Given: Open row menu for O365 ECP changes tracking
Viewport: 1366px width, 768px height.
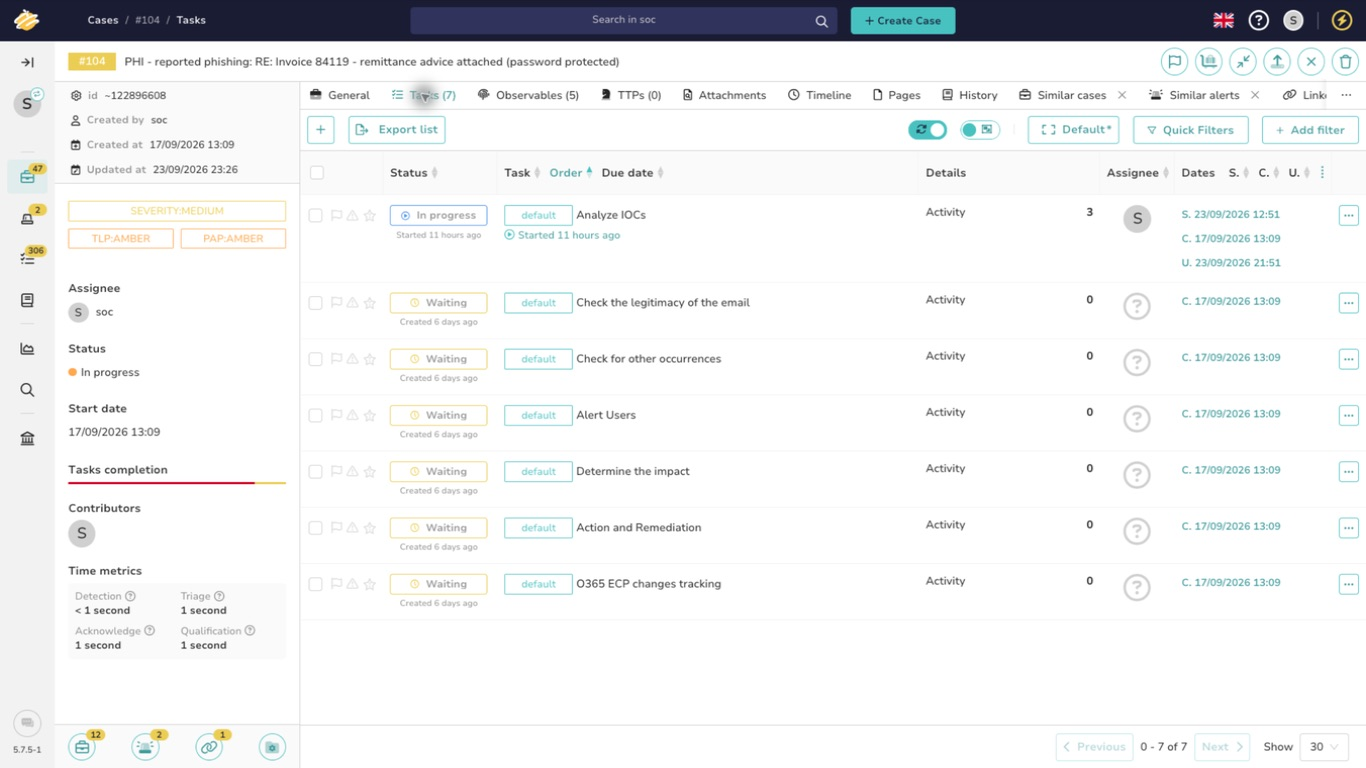Looking at the screenshot, I should [x=1348, y=583].
